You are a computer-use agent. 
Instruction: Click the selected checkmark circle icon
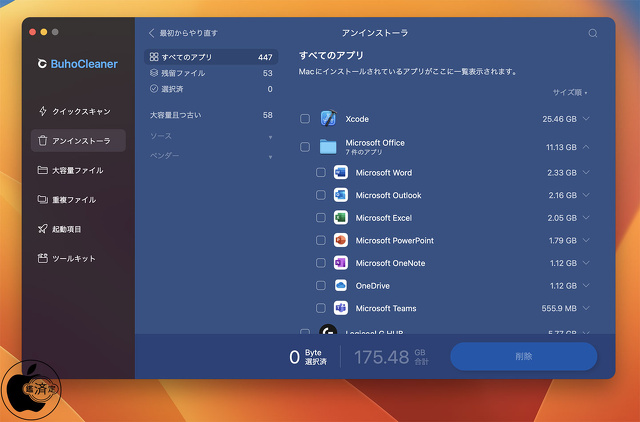pos(154,89)
